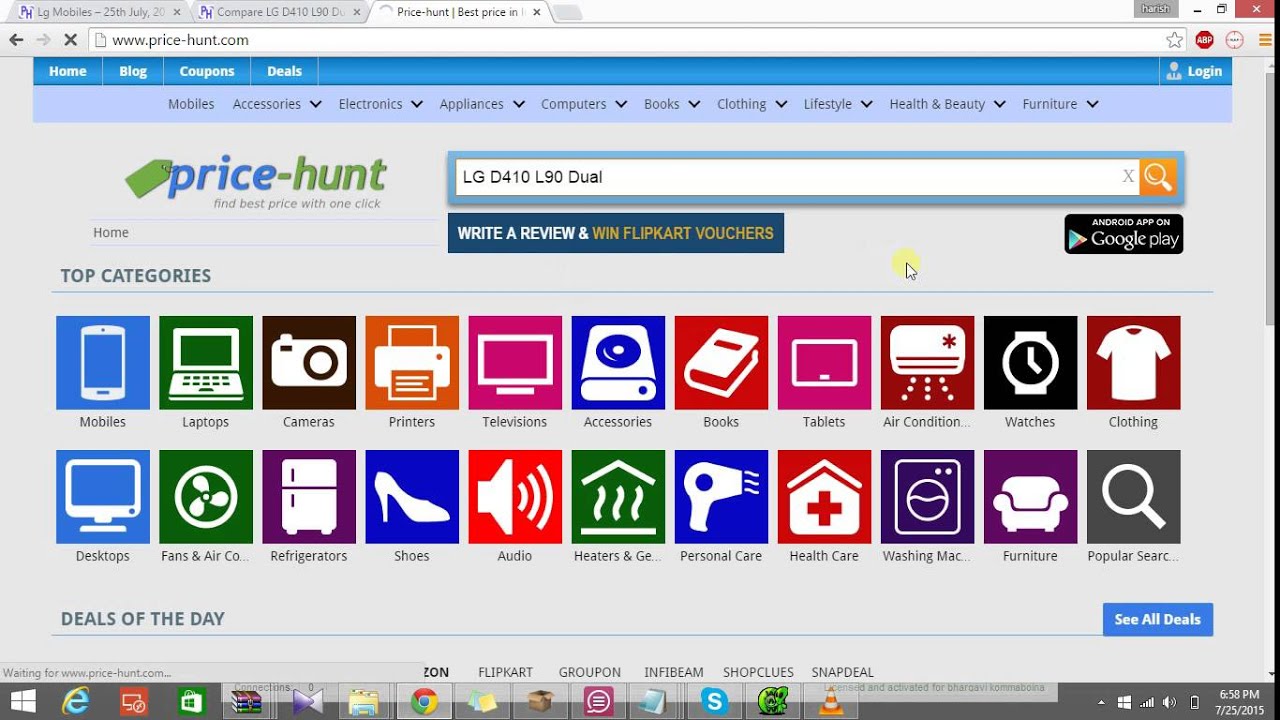Open Skype from the taskbar

714,702
